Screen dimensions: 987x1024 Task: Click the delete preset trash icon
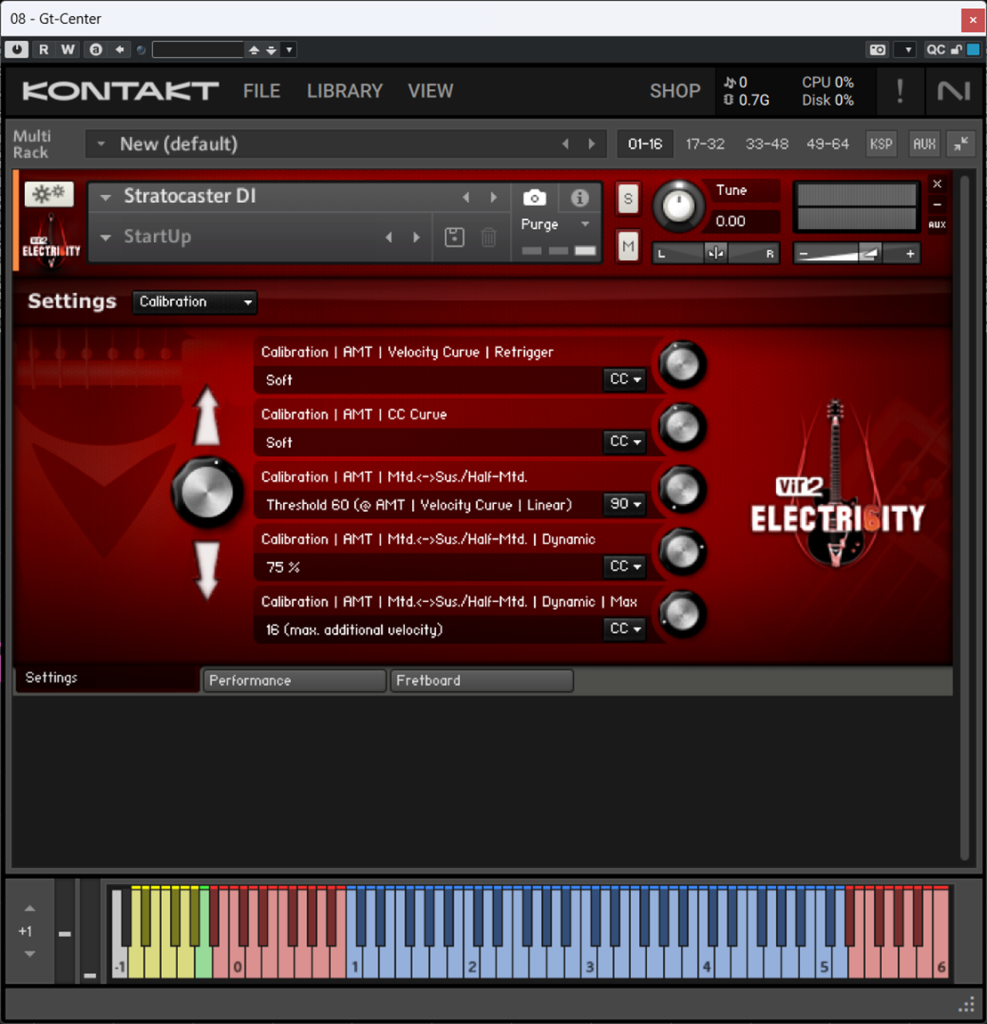point(488,237)
